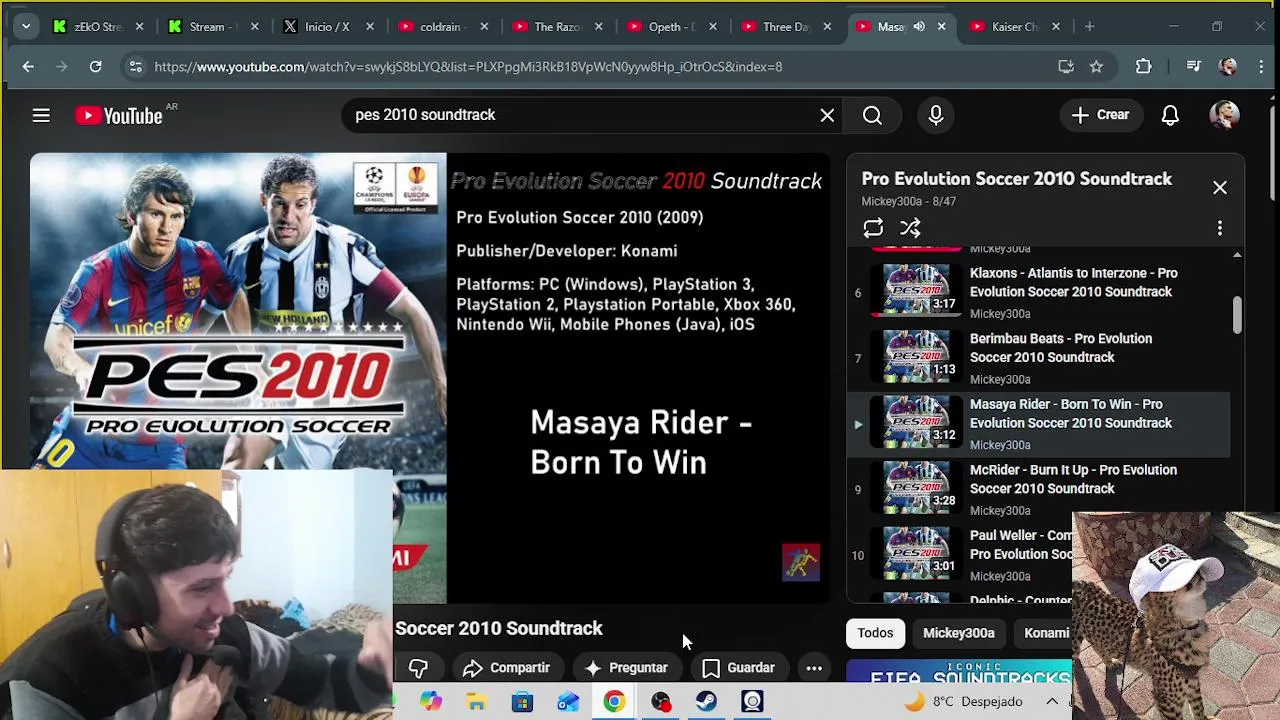1280x720 pixels.
Task: Toggle playlist loop
Action: (x=873, y=228)
